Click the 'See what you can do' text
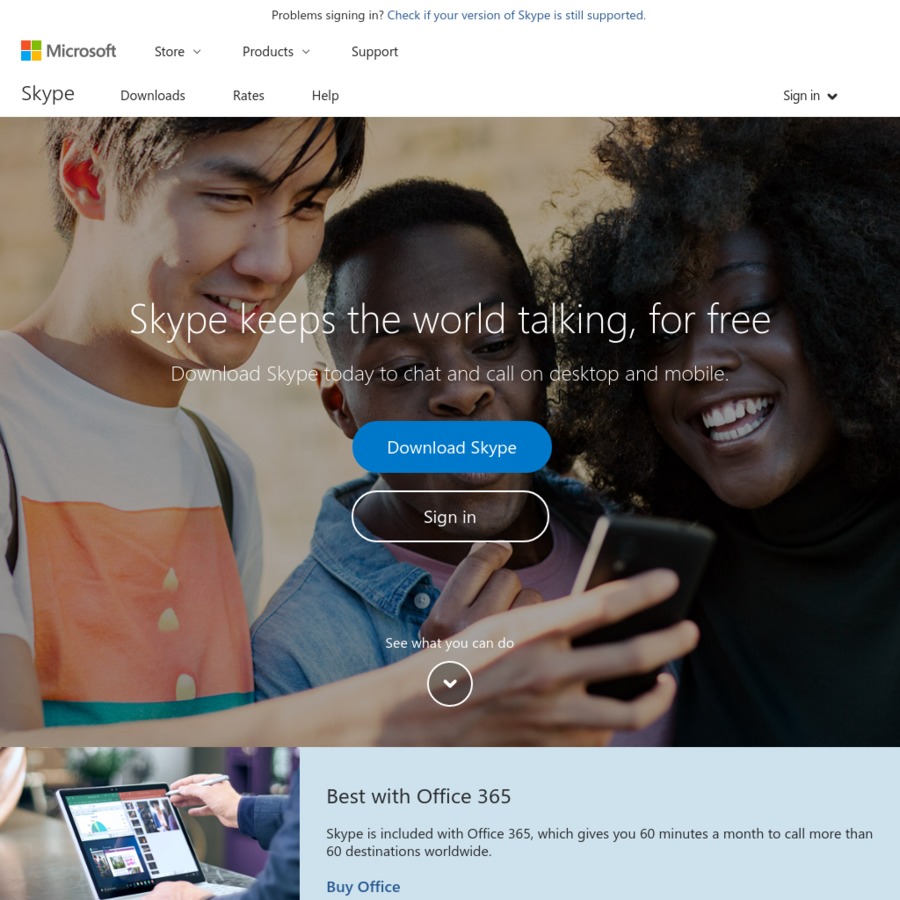Viewport: 900px width, 900px height. coord(449,643)
